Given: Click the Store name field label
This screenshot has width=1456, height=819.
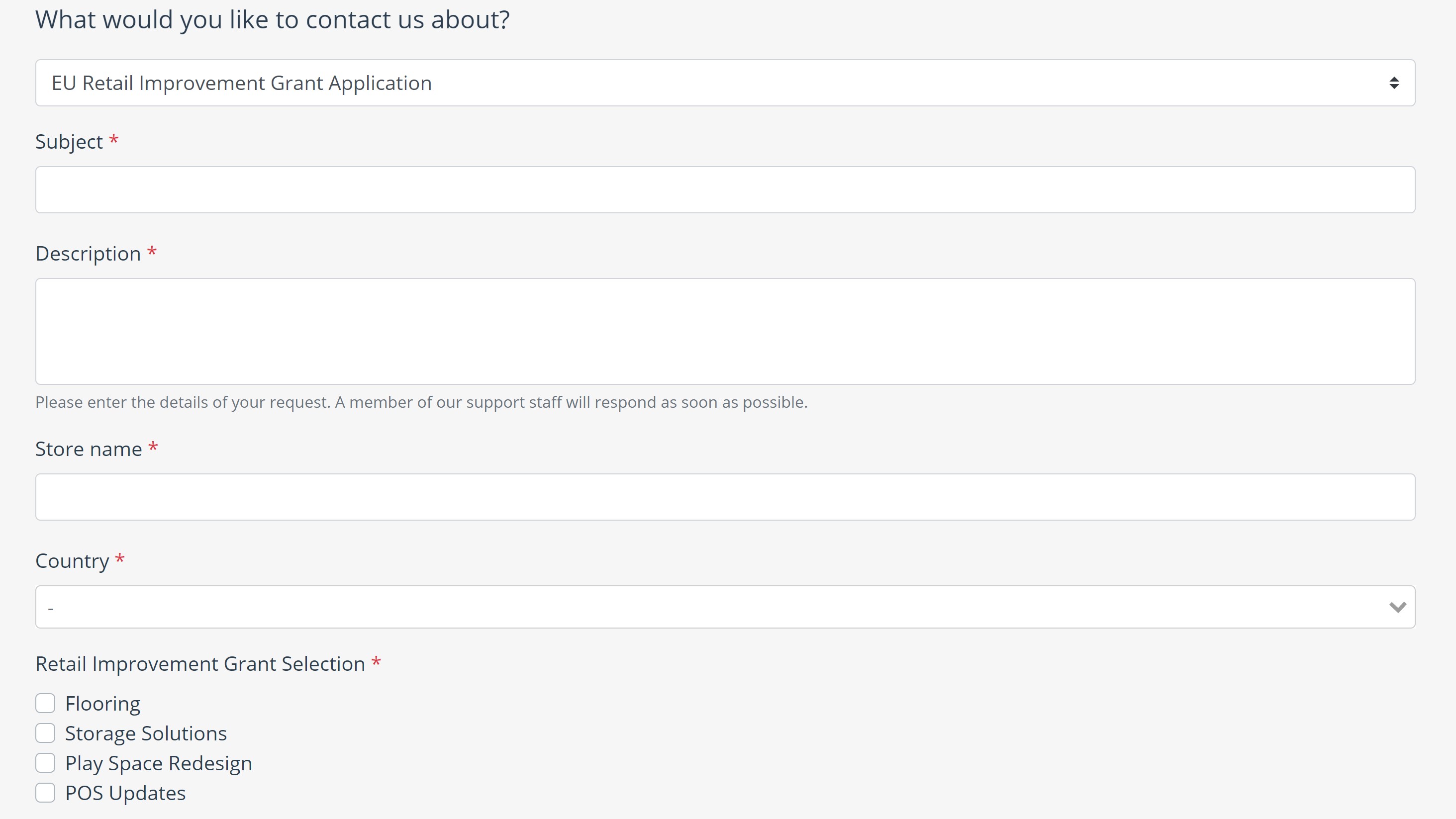Looking at the screenshot, I should (x=89, y=449).
